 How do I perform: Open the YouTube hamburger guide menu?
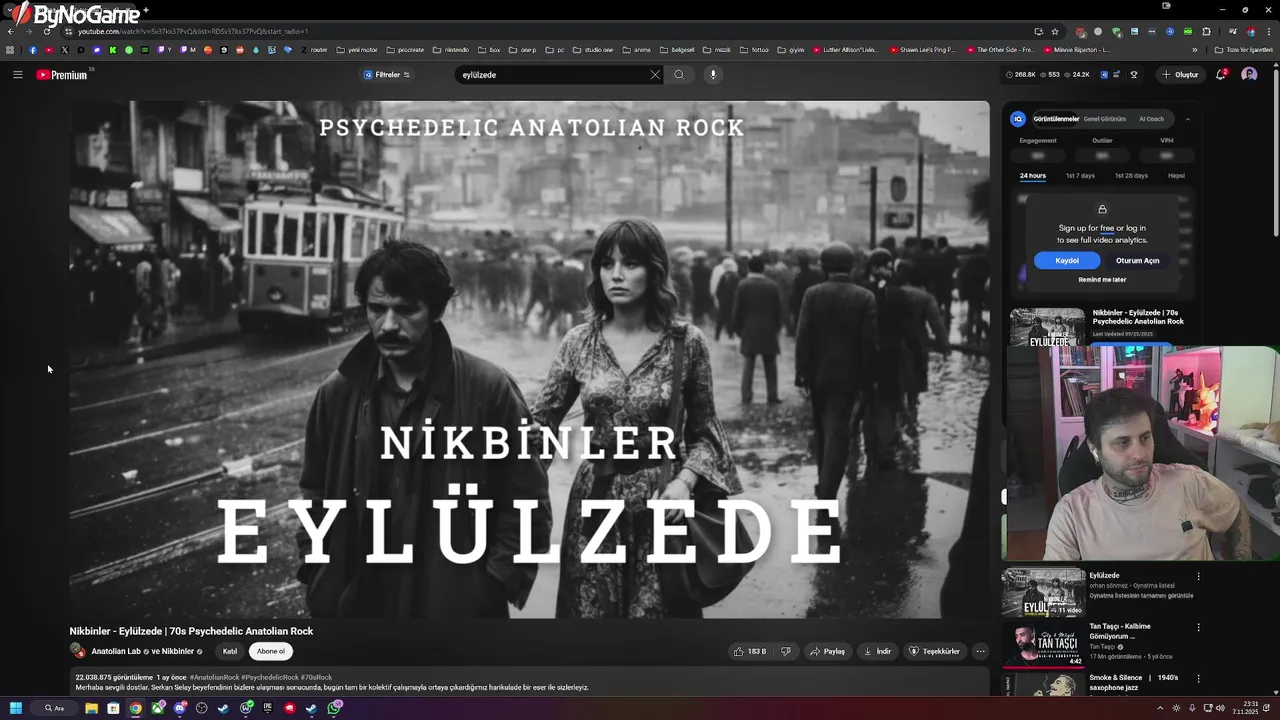coord(17,75)
